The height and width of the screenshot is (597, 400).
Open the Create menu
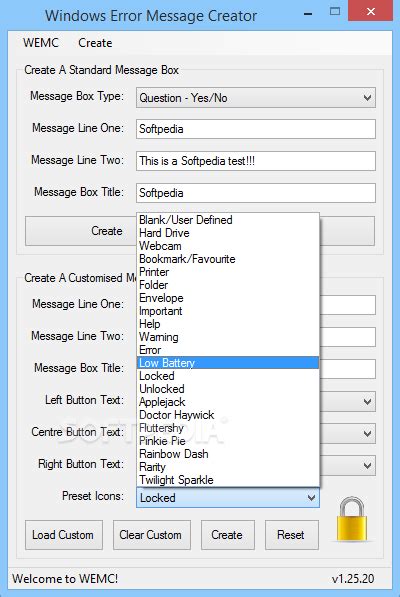pos(95,43)
